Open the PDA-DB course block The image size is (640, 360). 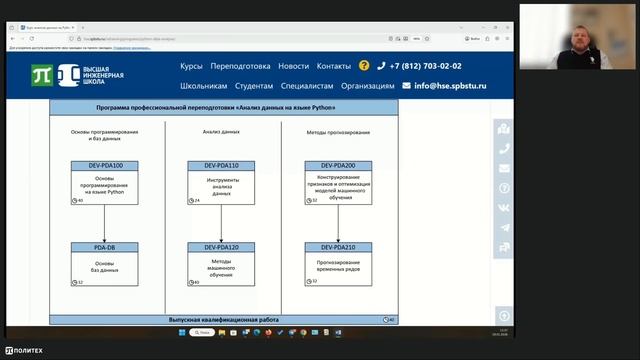(x=104, y=264)
